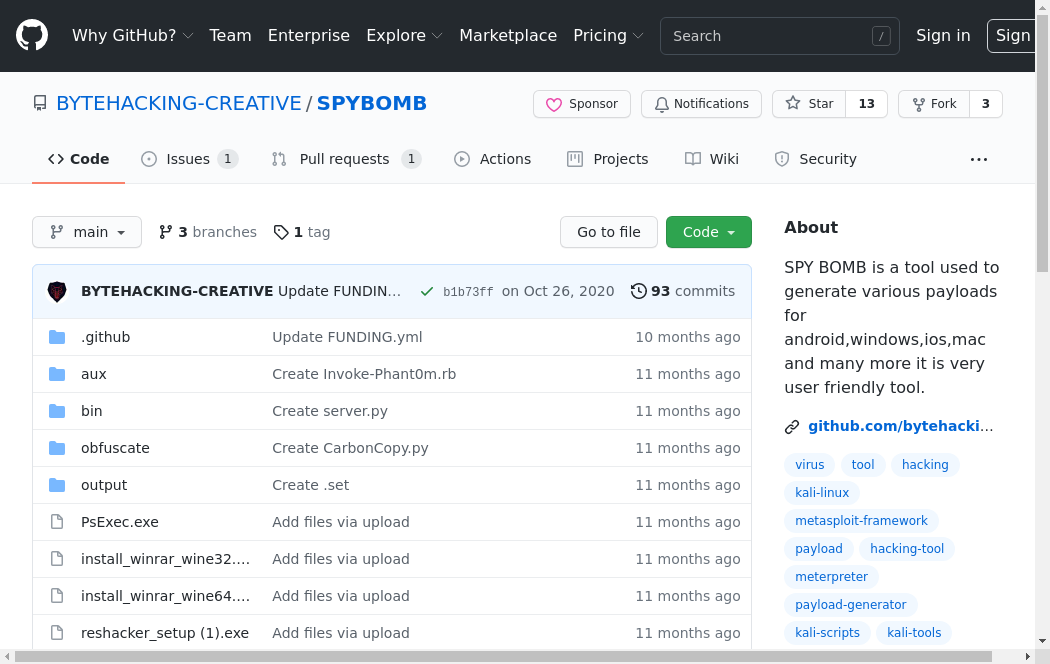Image resolution: width=1050 pixels, height=664 pixels.
Task: Open the metasploit-framework topic tag
Action: (861, 521)
